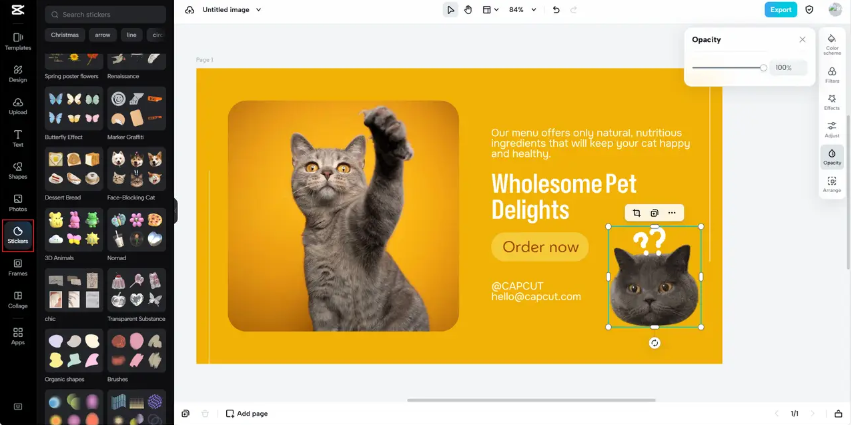Click the shield privacy icon
Viewport: 851px width, 425px height.
click(809, 10)
